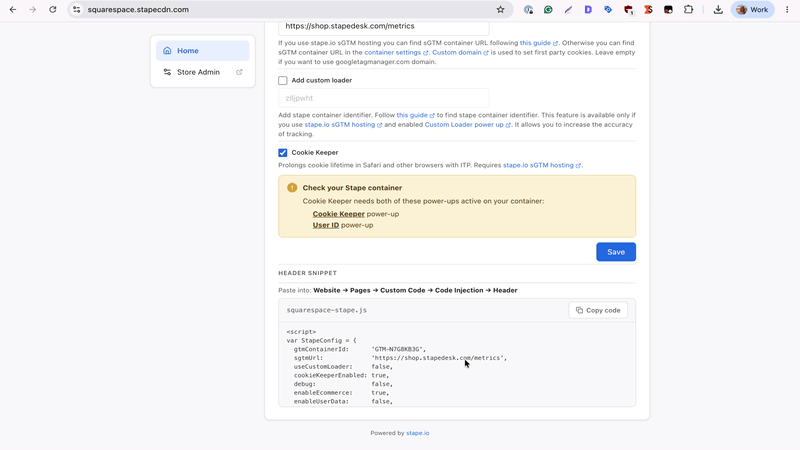Click the Copy code button

(598, 310)
